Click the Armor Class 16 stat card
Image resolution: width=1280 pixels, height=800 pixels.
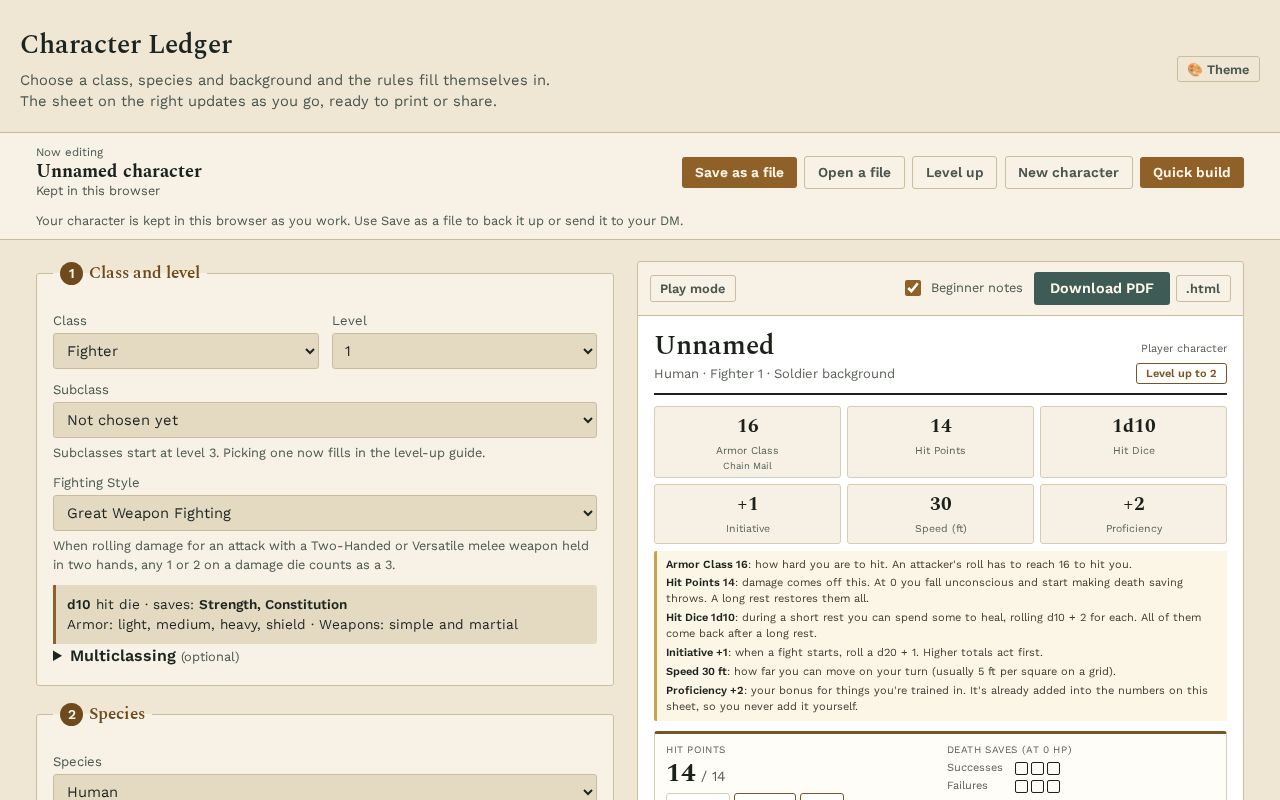(747, 442)
